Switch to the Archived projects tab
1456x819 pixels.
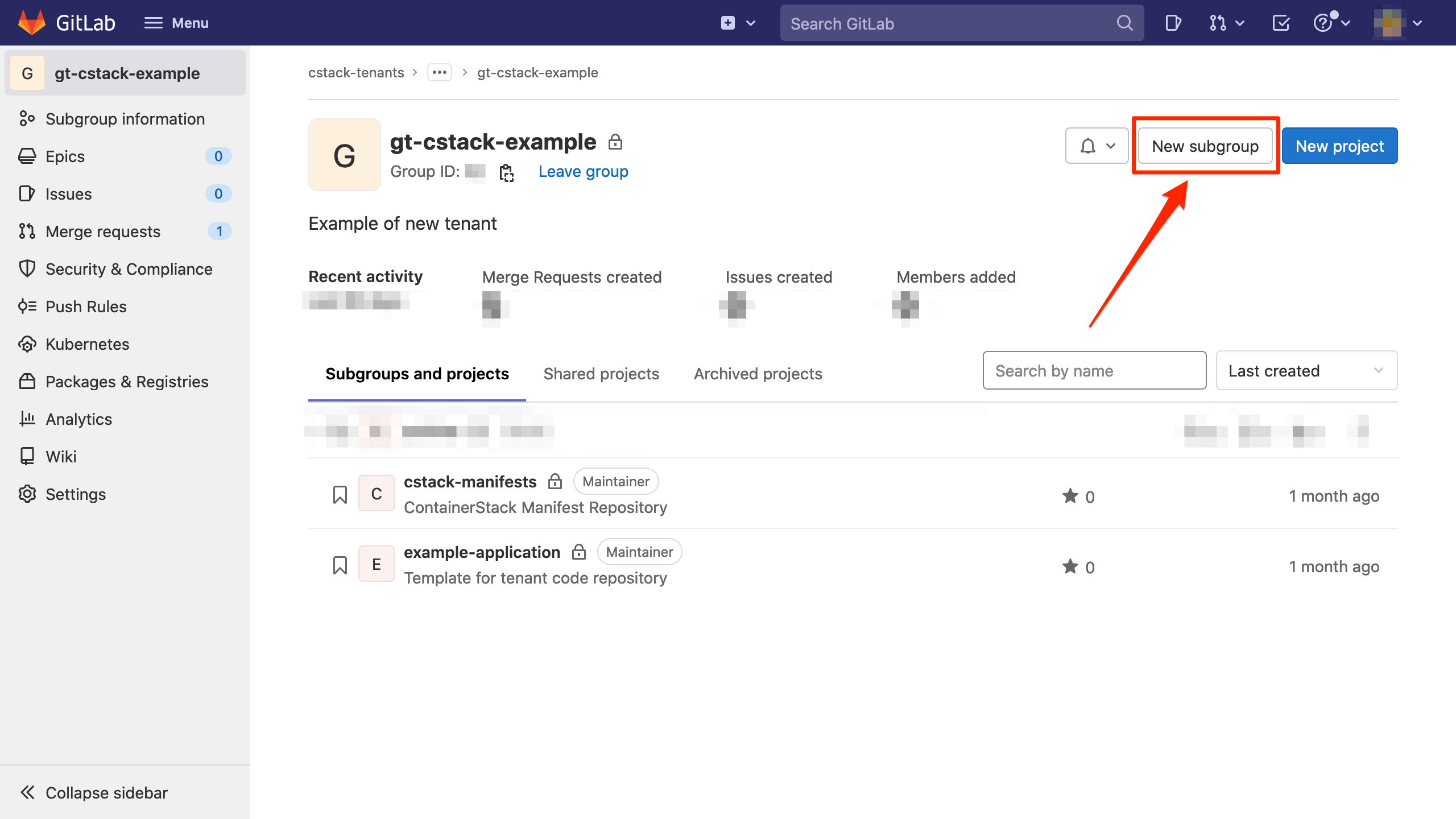pyautogui.click(x=758, y=374)
